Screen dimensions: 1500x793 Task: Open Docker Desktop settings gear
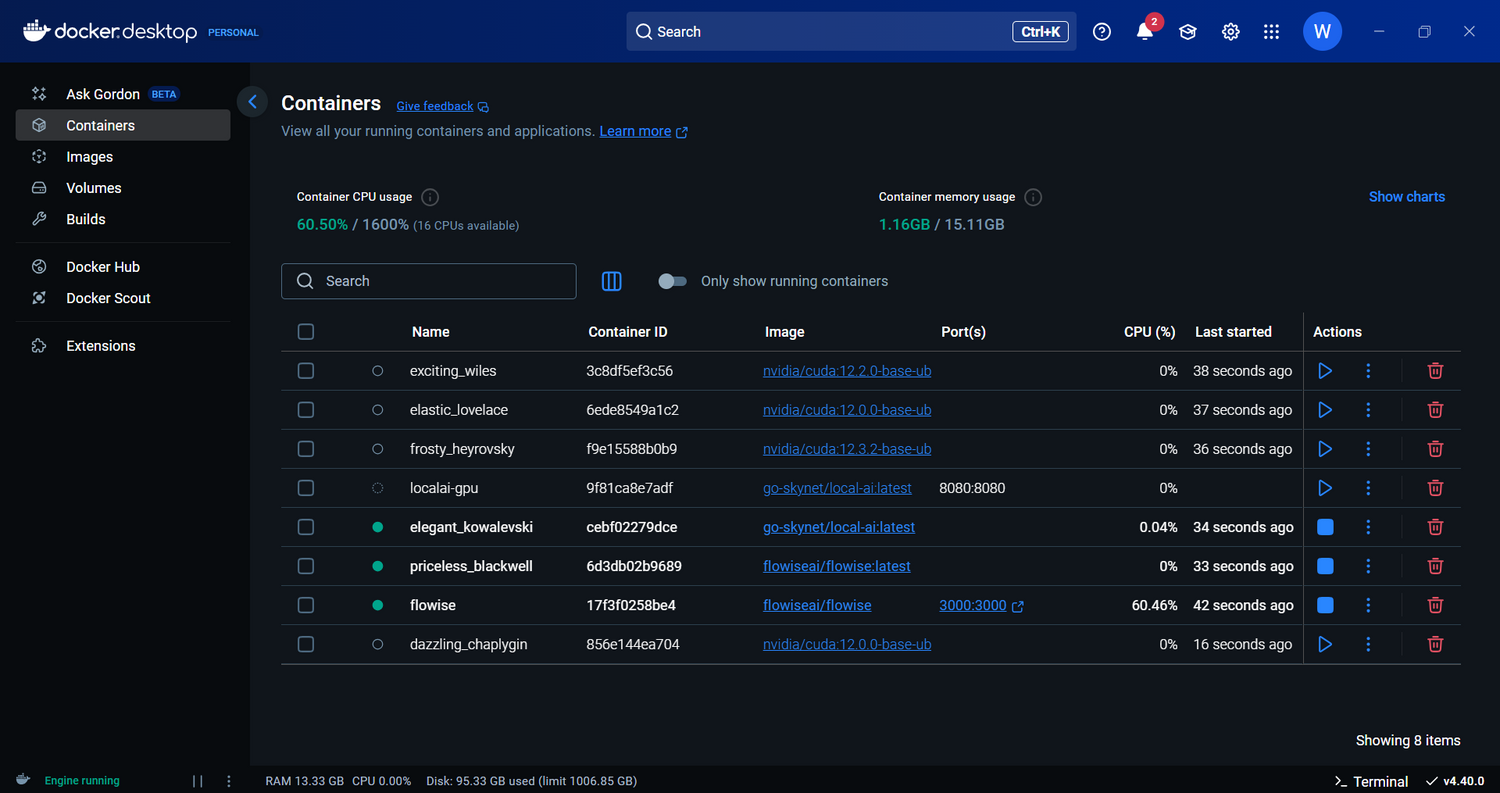point(1231,32)
